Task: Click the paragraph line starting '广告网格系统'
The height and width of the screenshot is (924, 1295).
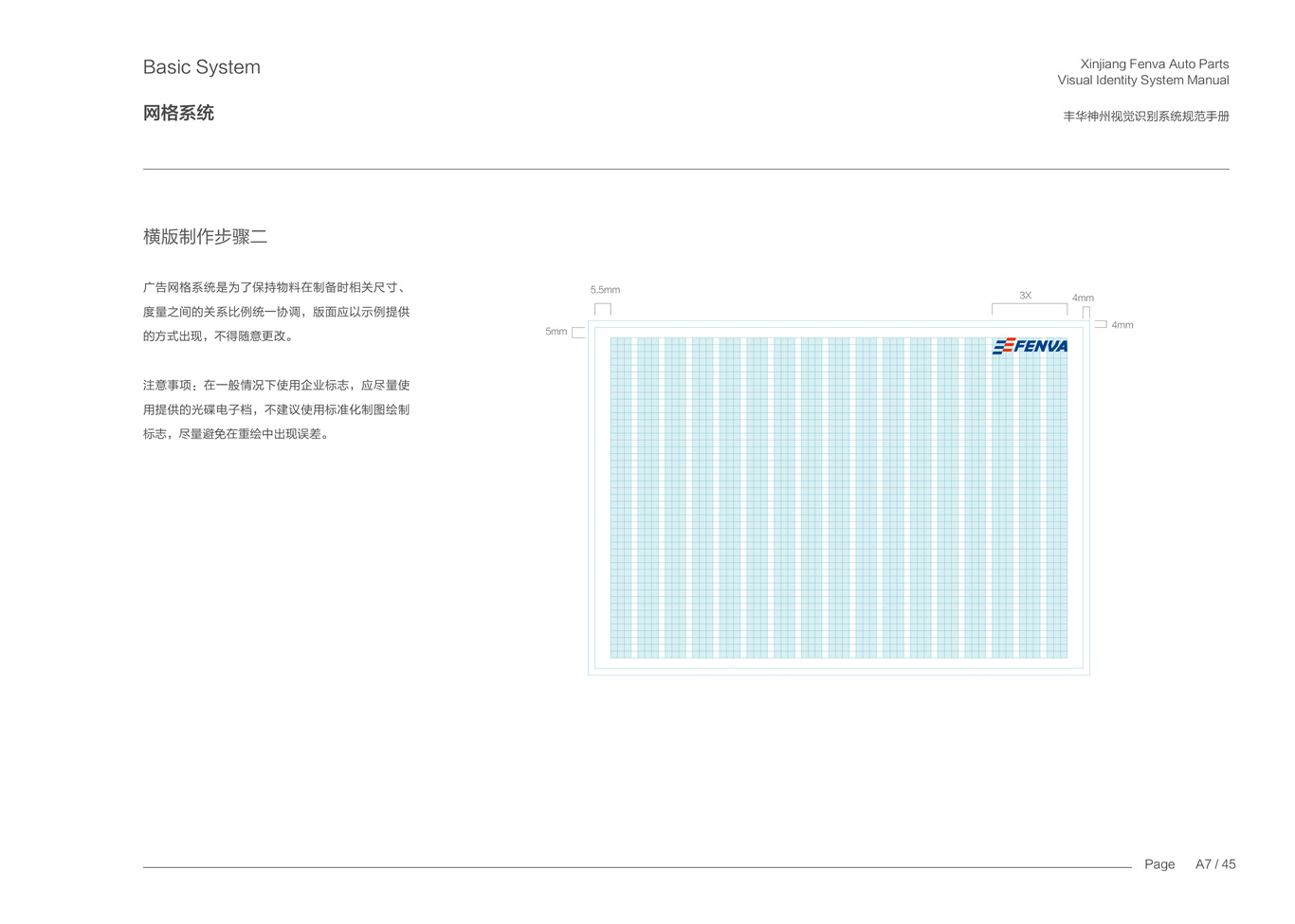Action: click(x=276, y=287)
